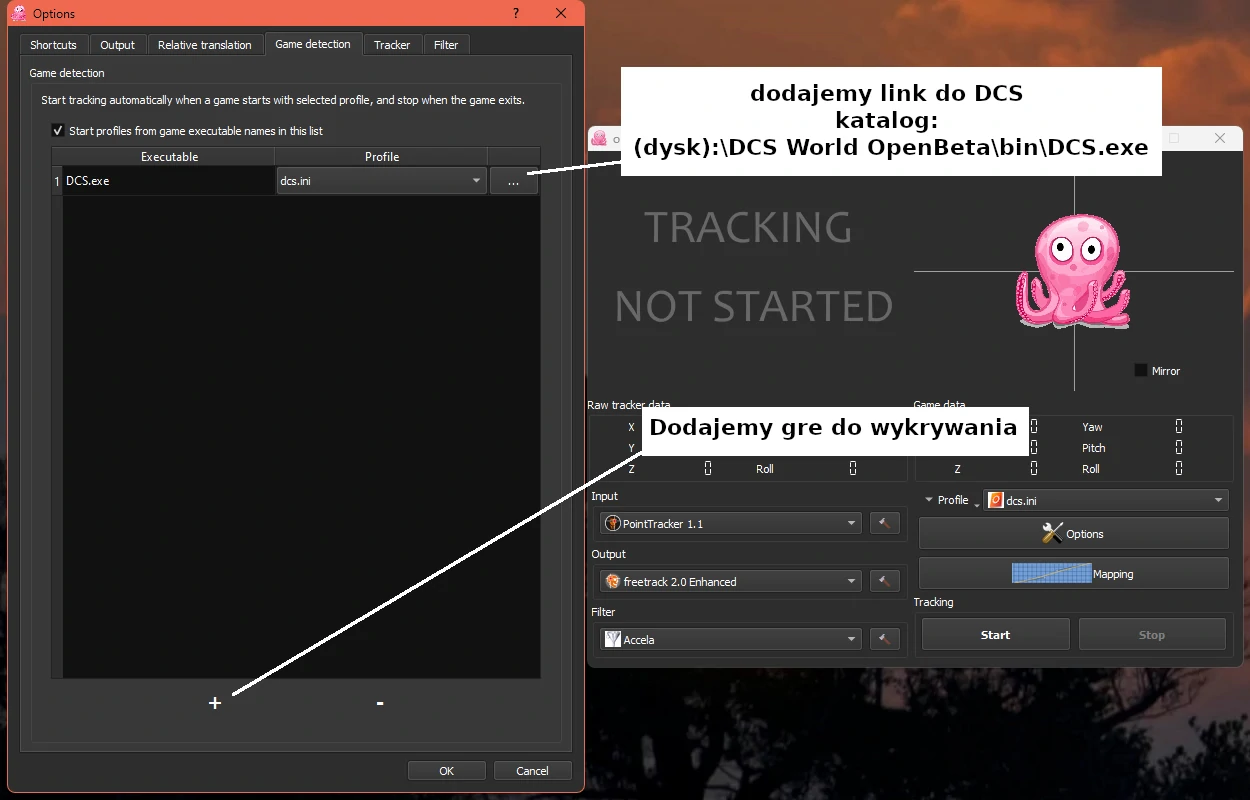Click the help question mark in Options title bar
The image size is (1250, 800).
(x=516, y=14)
